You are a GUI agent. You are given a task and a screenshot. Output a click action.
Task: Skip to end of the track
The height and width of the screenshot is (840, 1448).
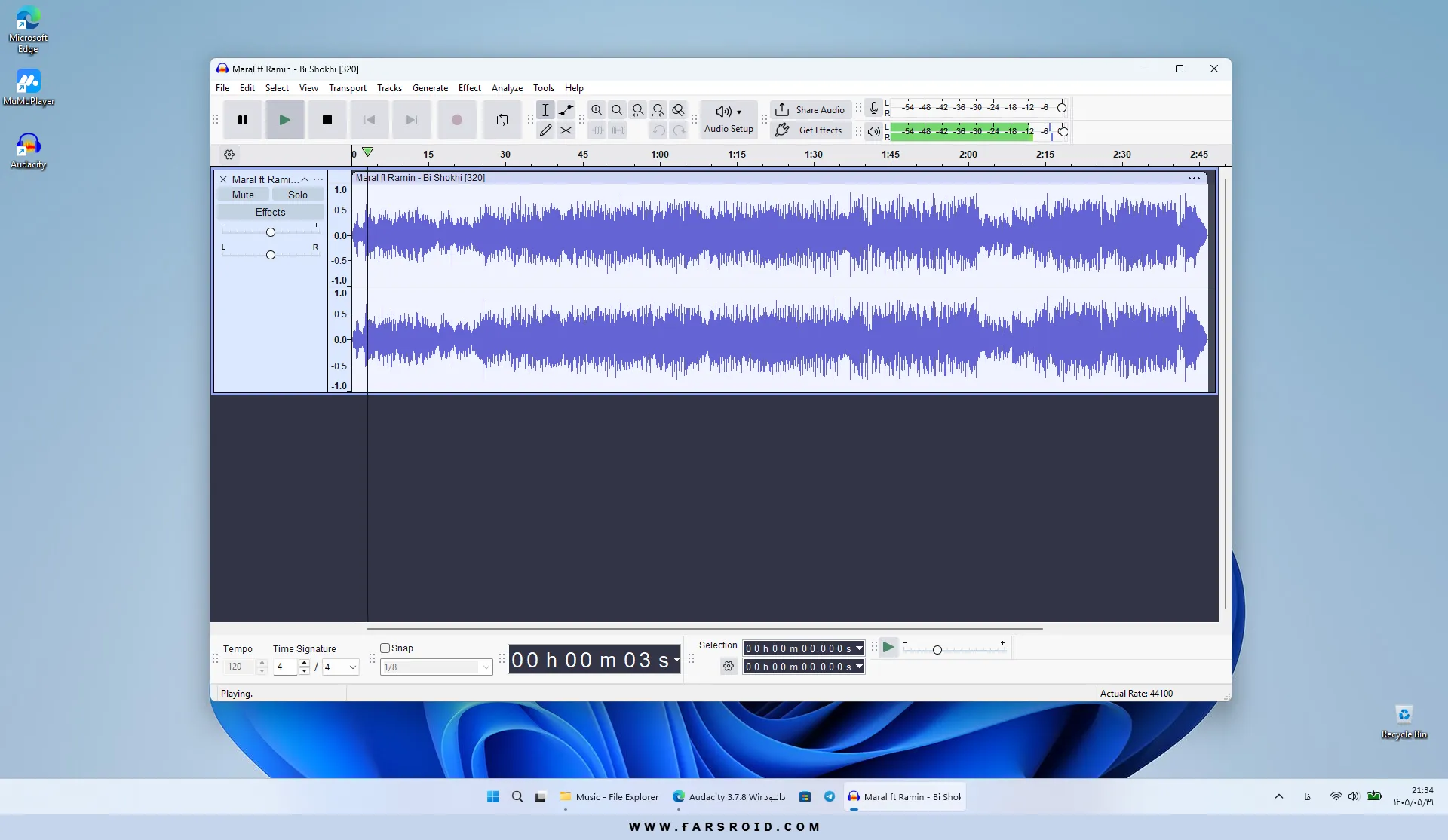[x=412, y=120]
